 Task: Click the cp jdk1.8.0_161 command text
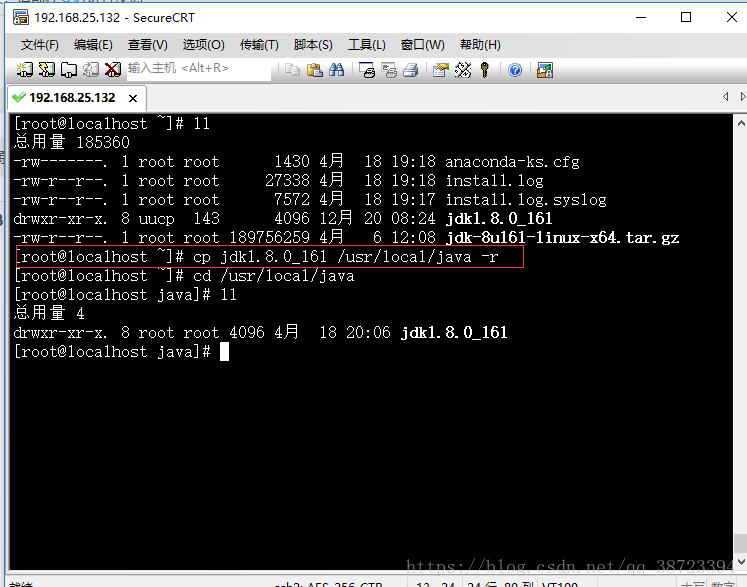coord(346,257)
